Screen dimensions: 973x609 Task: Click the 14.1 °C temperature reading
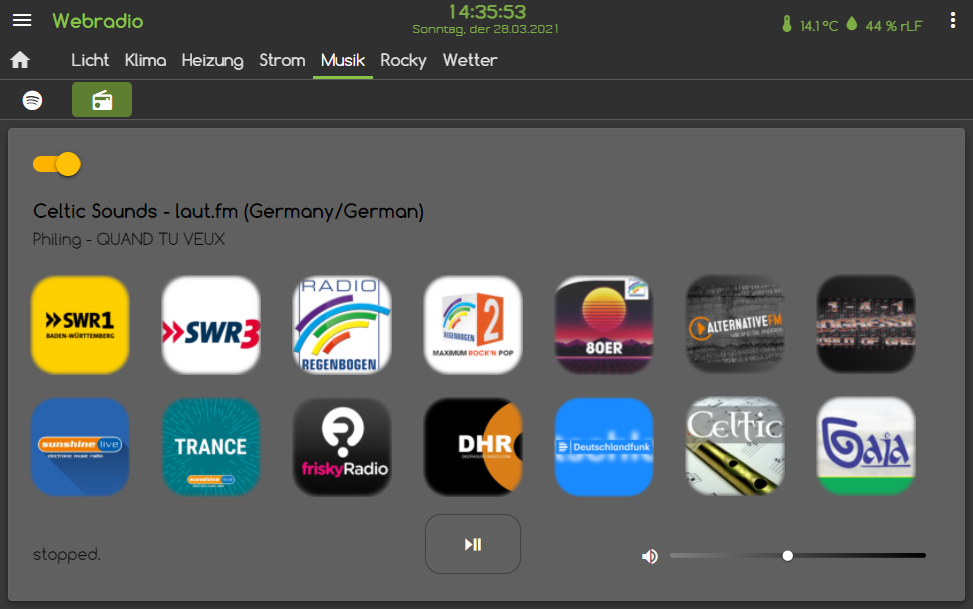tap(818, 26)
